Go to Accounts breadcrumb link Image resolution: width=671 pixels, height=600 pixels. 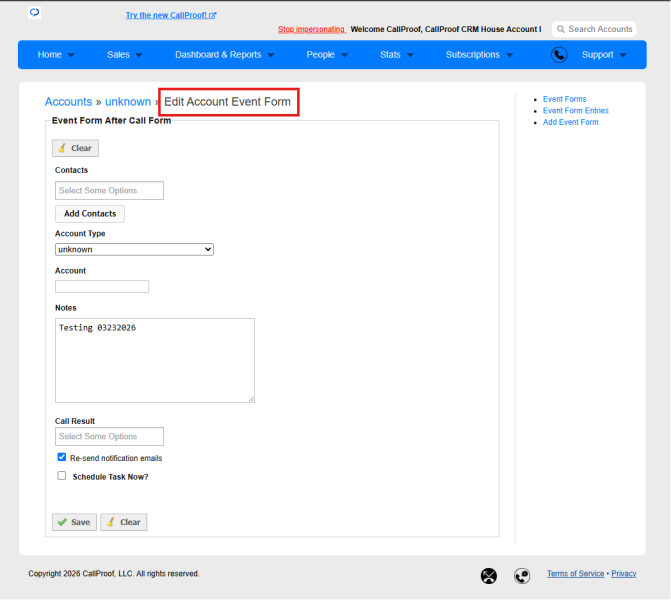click(68, 102)
